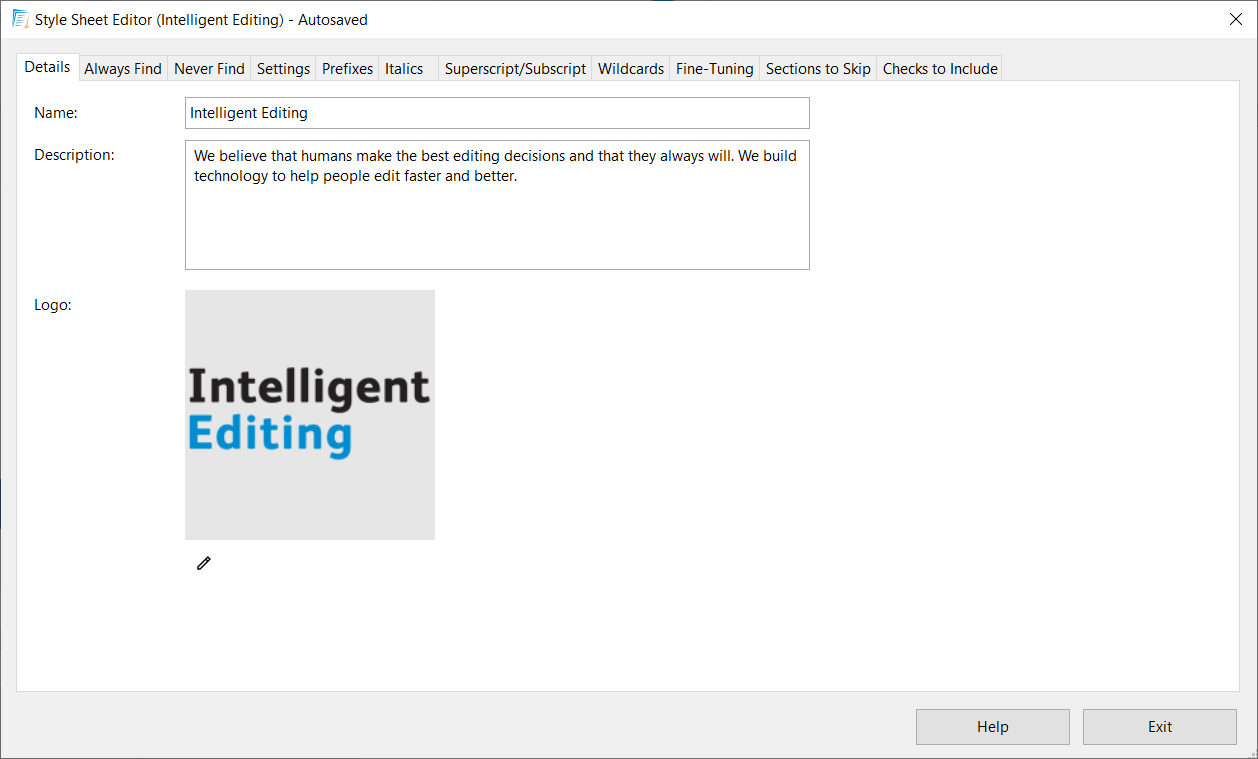Switch to the Italics tab
The image size is (1258, 759).
point(408,69)
